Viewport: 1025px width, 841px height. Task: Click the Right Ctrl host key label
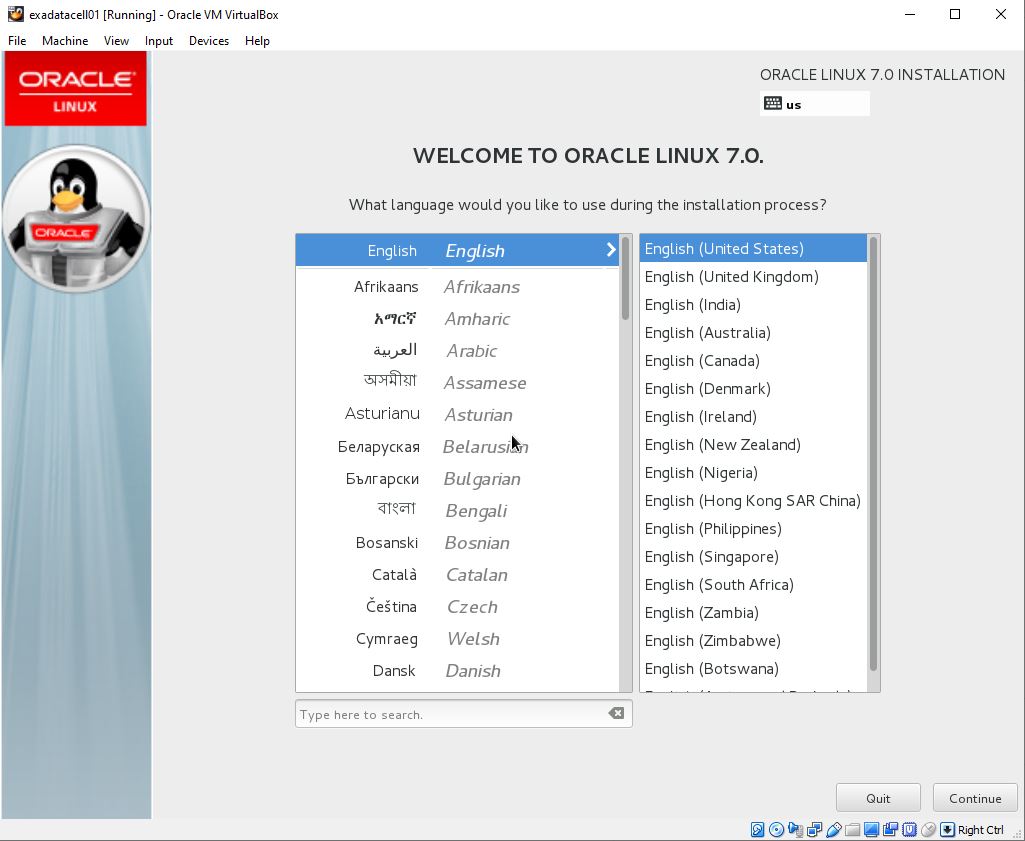tap(981, 830)
